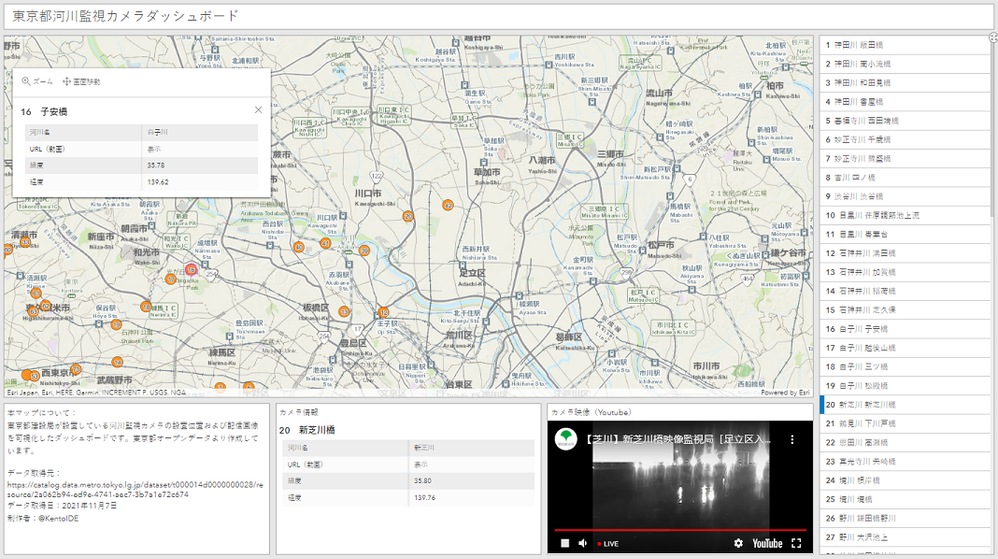Select list row 14 石神井川 稲荷橋
This screenshot has width=998, height=559.
click(904, 291)
